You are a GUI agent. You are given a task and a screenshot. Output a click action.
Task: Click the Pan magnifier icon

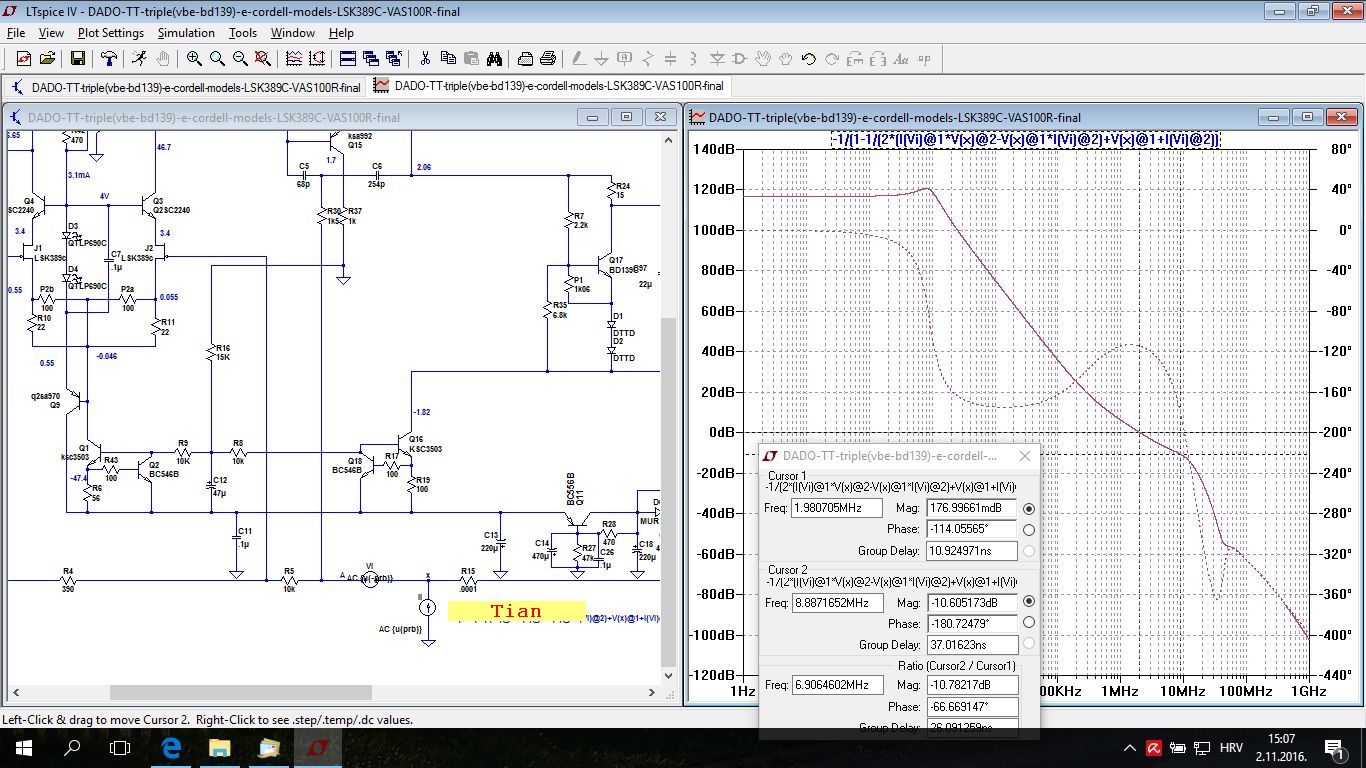(217, 59)
